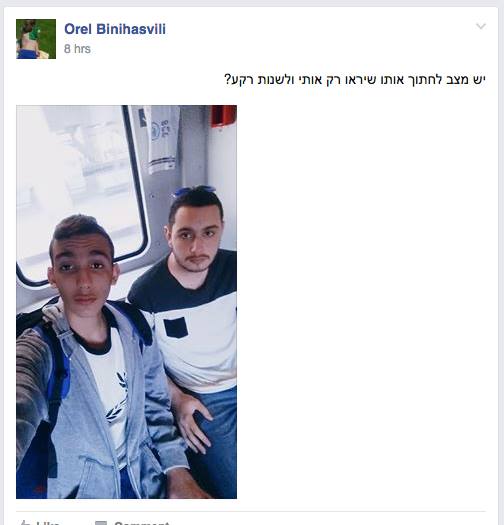Click the divider line above Like and Comment

250,512
